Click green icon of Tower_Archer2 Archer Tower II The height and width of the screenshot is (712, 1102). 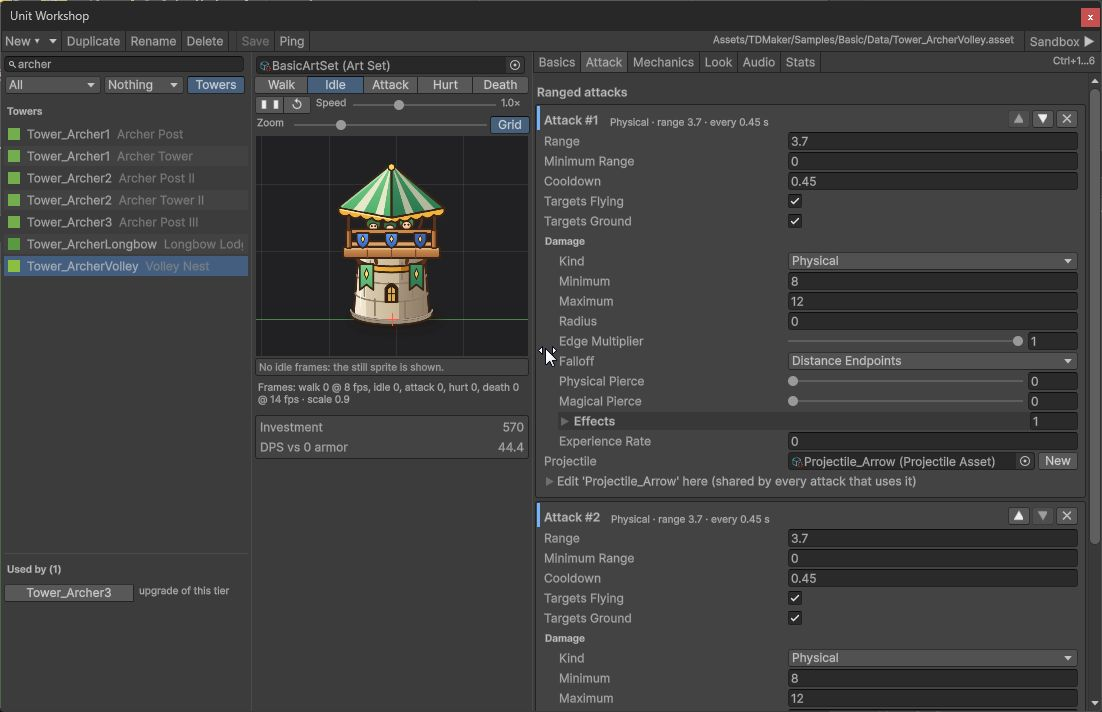pyautogui.click(x=14, y=200)
